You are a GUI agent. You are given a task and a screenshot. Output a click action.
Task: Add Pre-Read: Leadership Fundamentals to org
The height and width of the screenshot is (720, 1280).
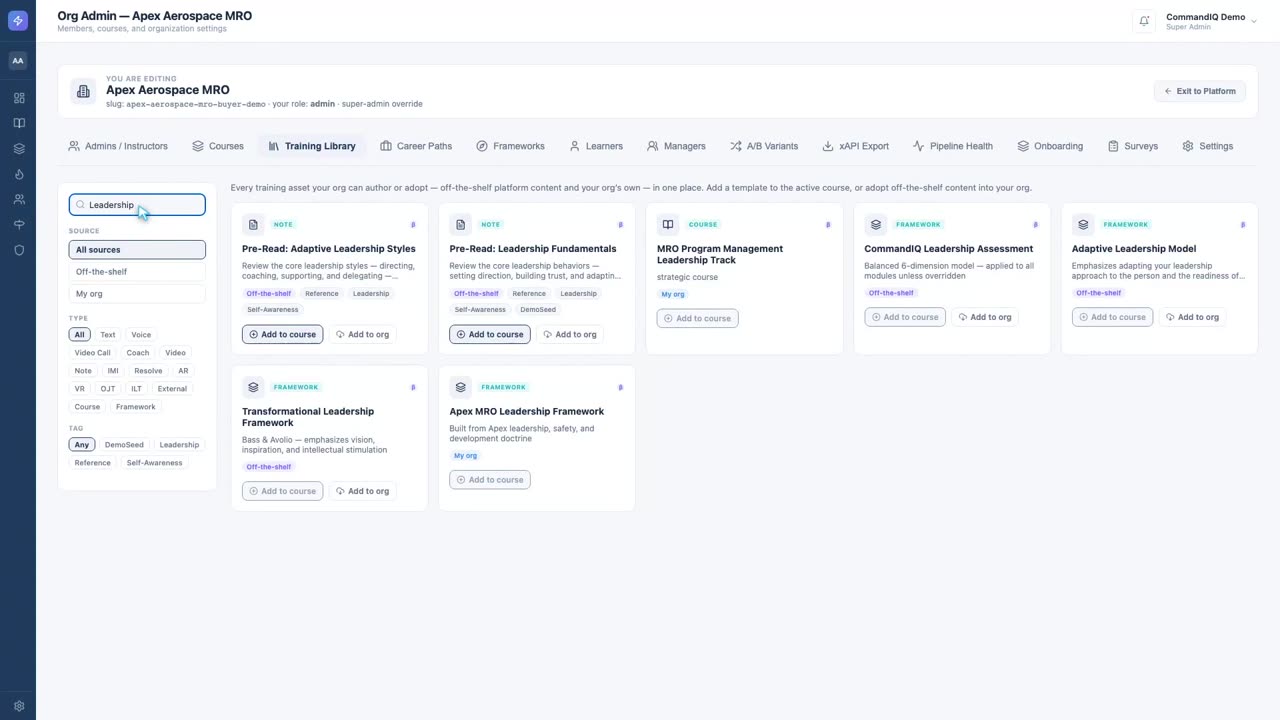click(x=569, y=334)
